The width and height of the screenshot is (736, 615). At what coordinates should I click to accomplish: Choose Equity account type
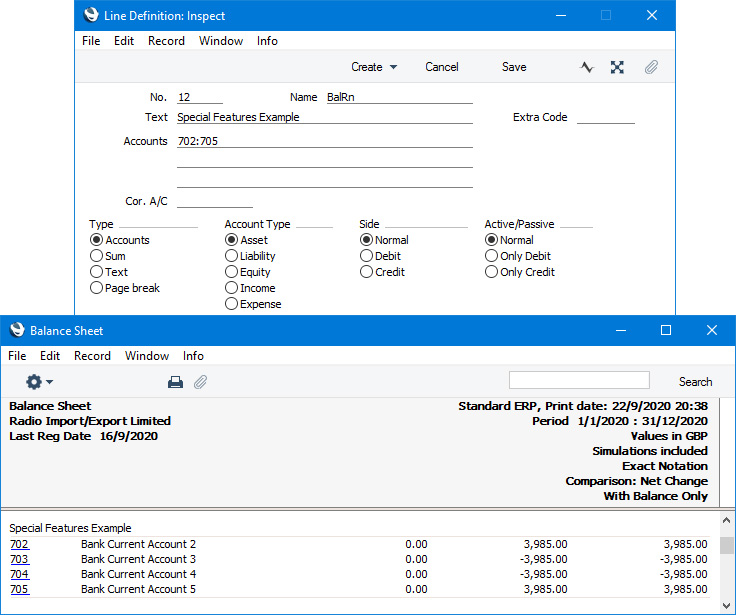click(x=231, y=272)
